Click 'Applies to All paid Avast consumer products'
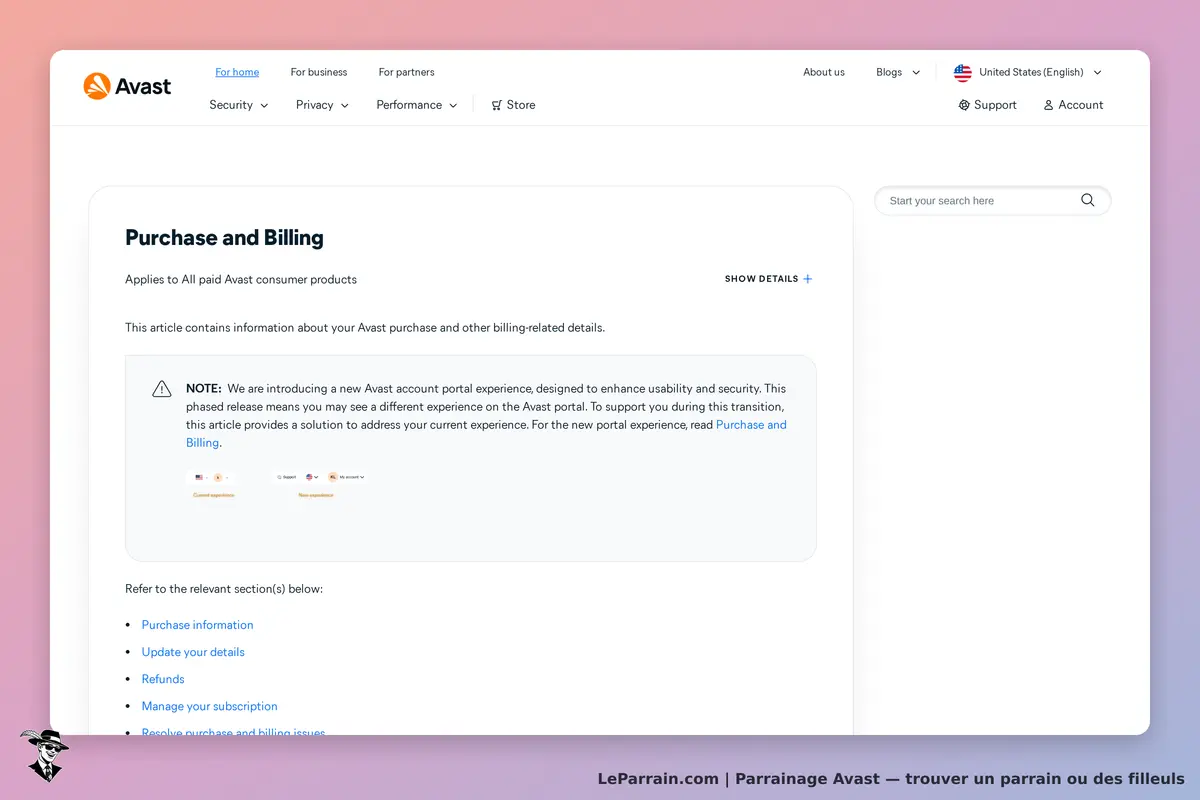The image size is (1200, 800). click(241, 279)
